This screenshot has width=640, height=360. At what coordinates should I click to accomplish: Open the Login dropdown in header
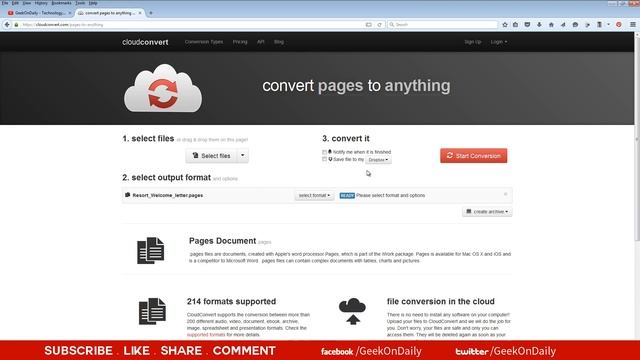(x=499, y=42)
